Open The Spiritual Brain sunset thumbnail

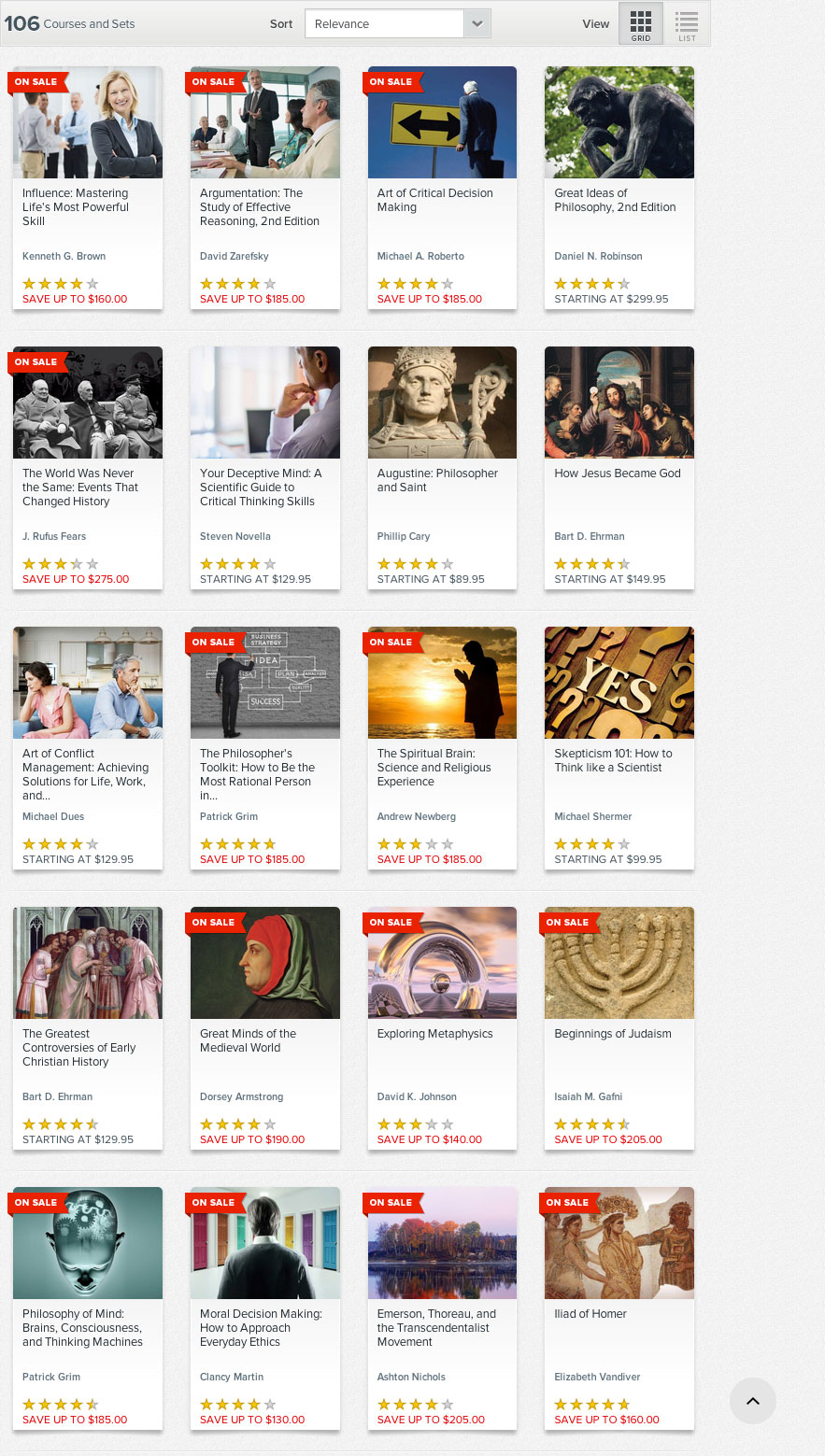click(442, 683)
